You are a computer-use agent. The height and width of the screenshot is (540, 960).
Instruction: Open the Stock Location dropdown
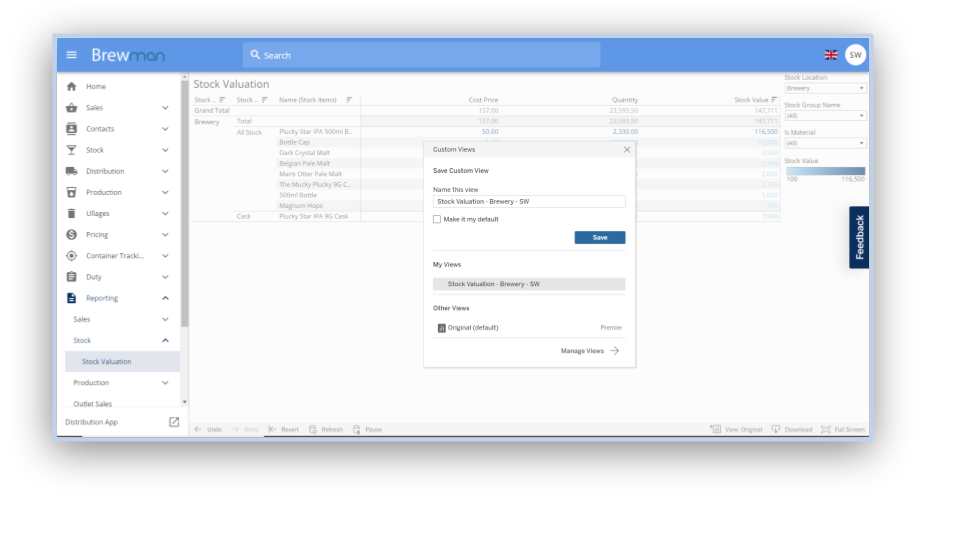tap(825, 88)
